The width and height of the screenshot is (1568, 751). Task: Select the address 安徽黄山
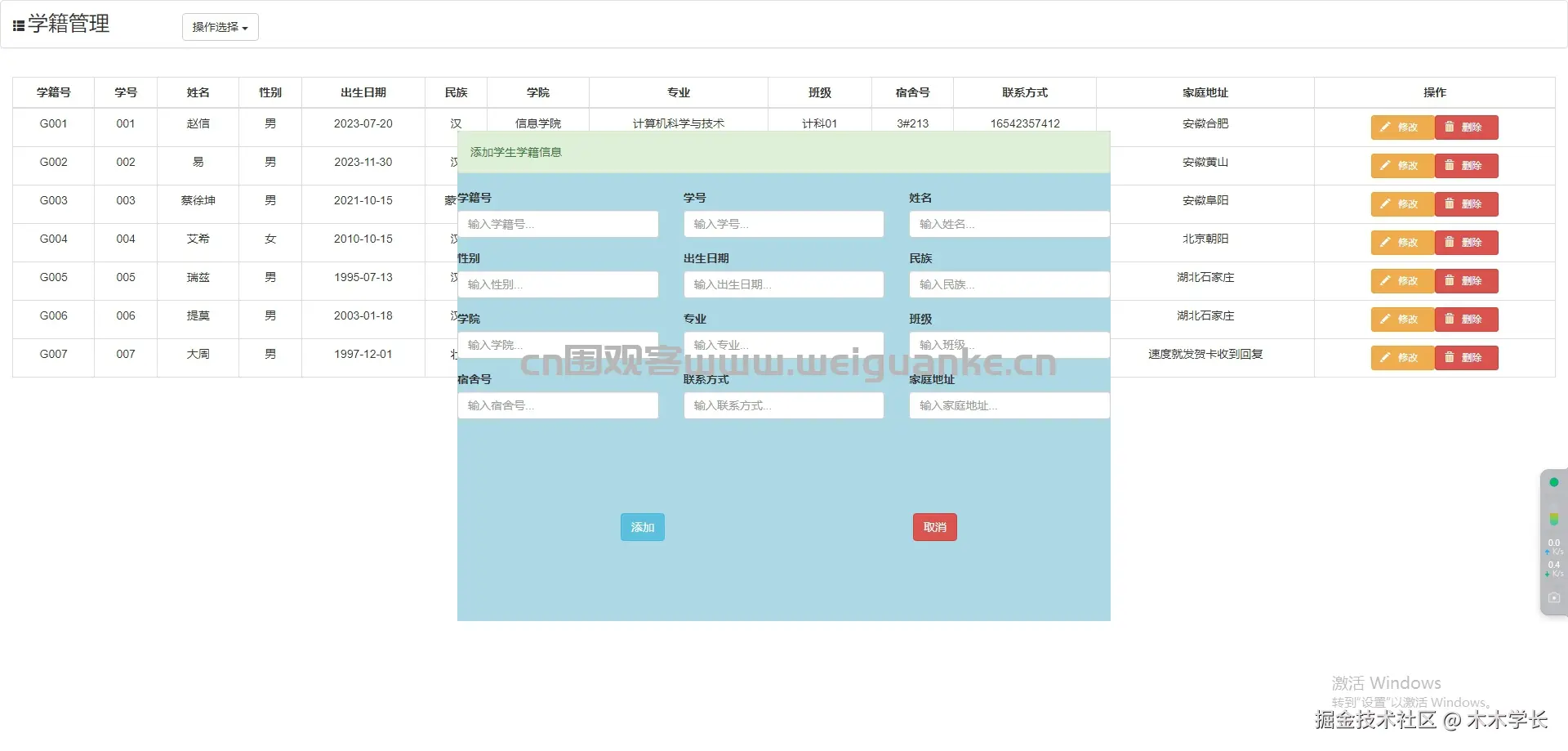(1205, 162)
